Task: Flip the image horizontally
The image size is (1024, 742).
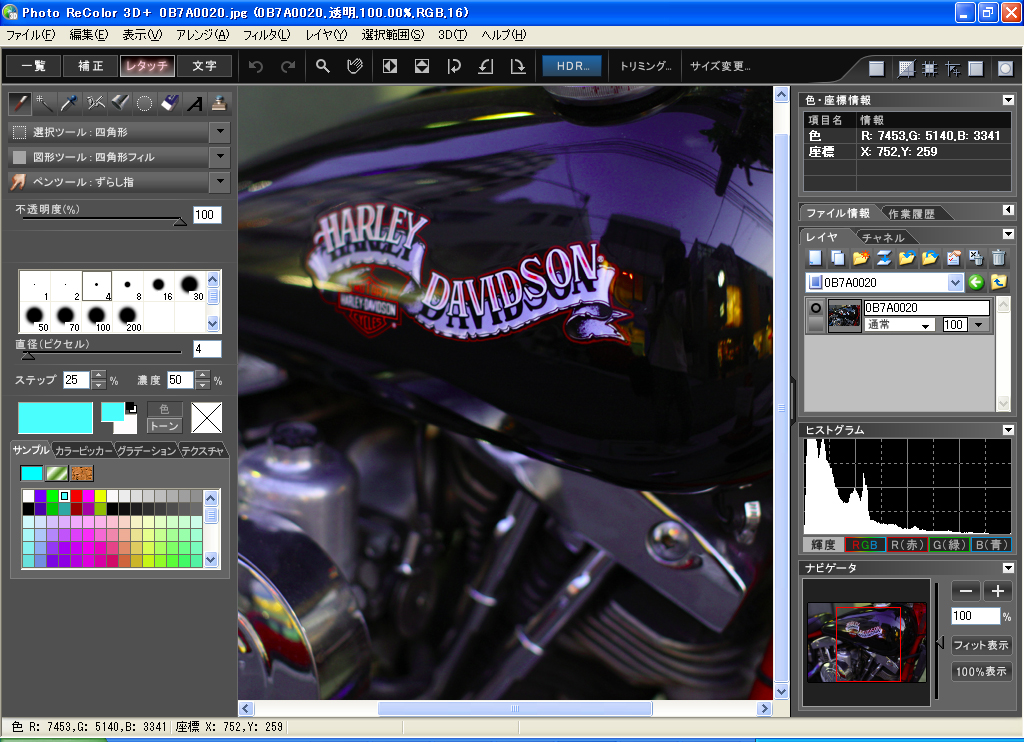Action: (x=390, y=66)
